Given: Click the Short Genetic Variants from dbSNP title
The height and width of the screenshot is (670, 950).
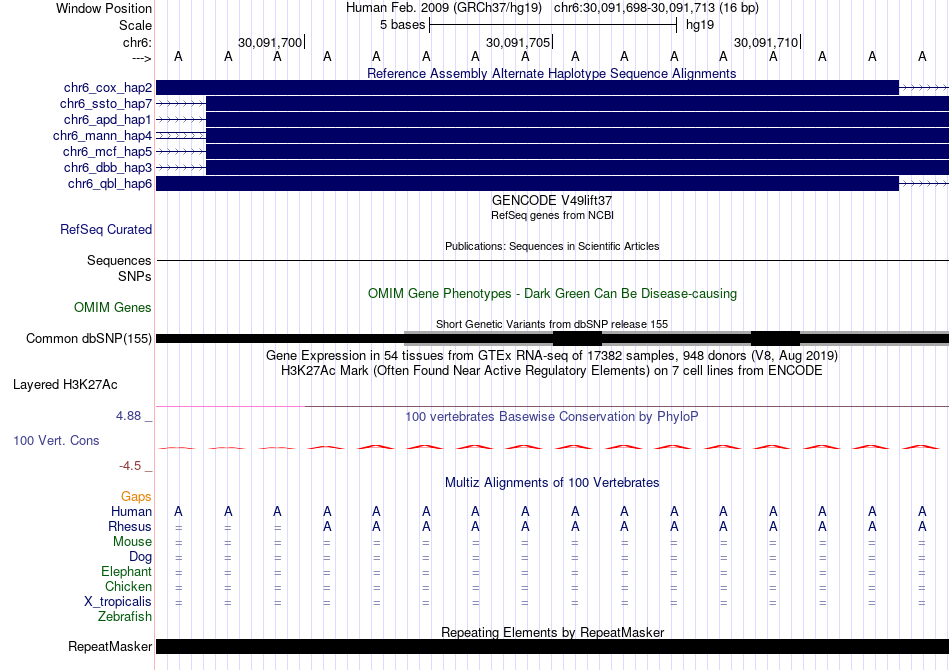Looking at the screenshot, I should (552, 324).
